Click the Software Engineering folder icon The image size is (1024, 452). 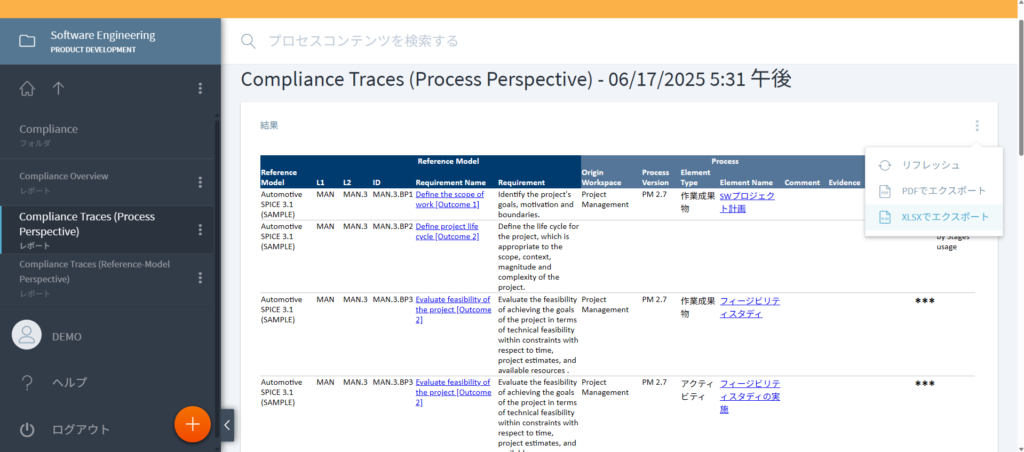coord(27,41)
